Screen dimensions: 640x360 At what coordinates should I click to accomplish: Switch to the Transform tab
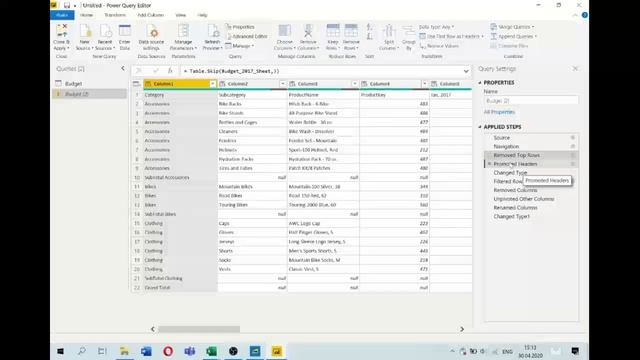pos(115,15)
